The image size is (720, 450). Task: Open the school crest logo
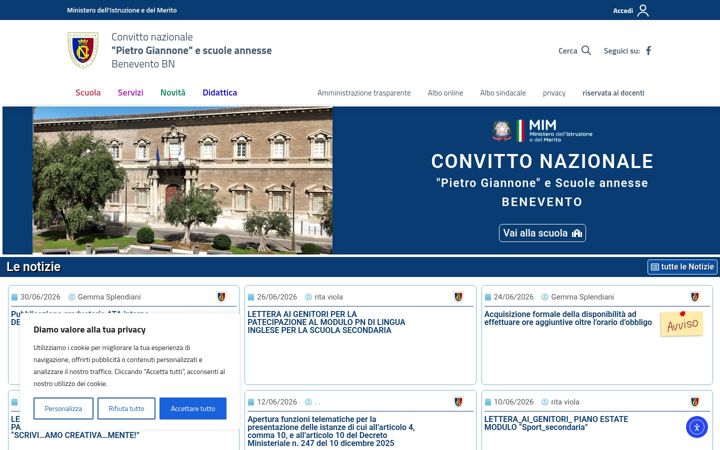coord(83,50)
